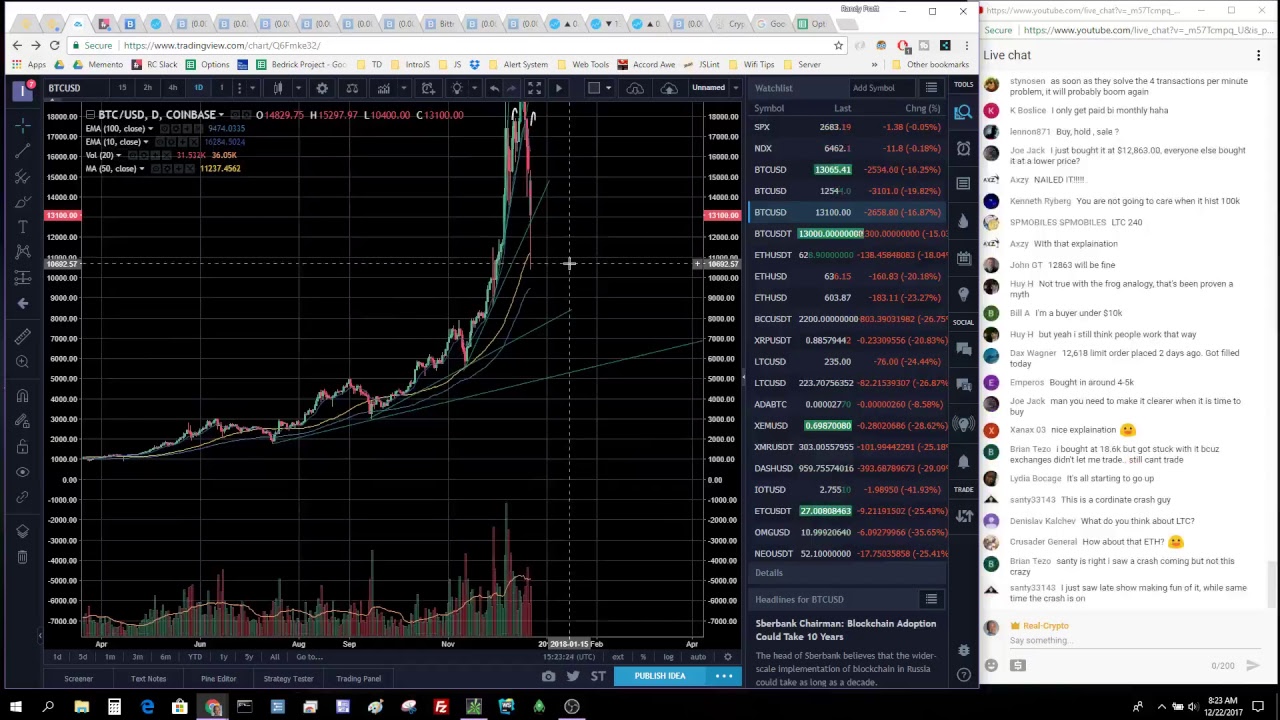1280x720 pixels.
Task: Open the ideas lightbulb side panel
Action: pyautogui.click(x=963, y=294)
